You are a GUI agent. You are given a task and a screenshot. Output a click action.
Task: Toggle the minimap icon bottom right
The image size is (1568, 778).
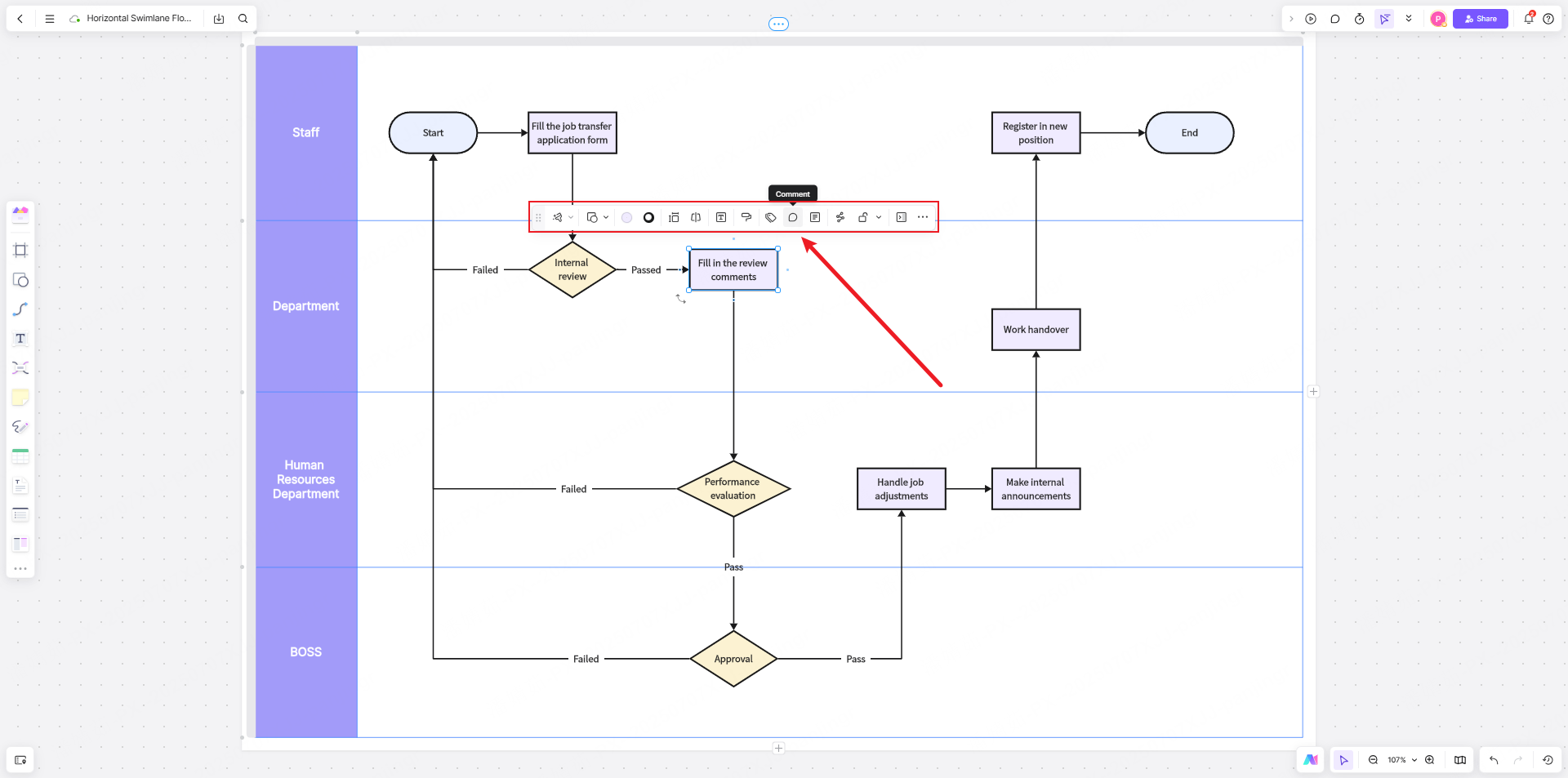(x=1460, y=759)
